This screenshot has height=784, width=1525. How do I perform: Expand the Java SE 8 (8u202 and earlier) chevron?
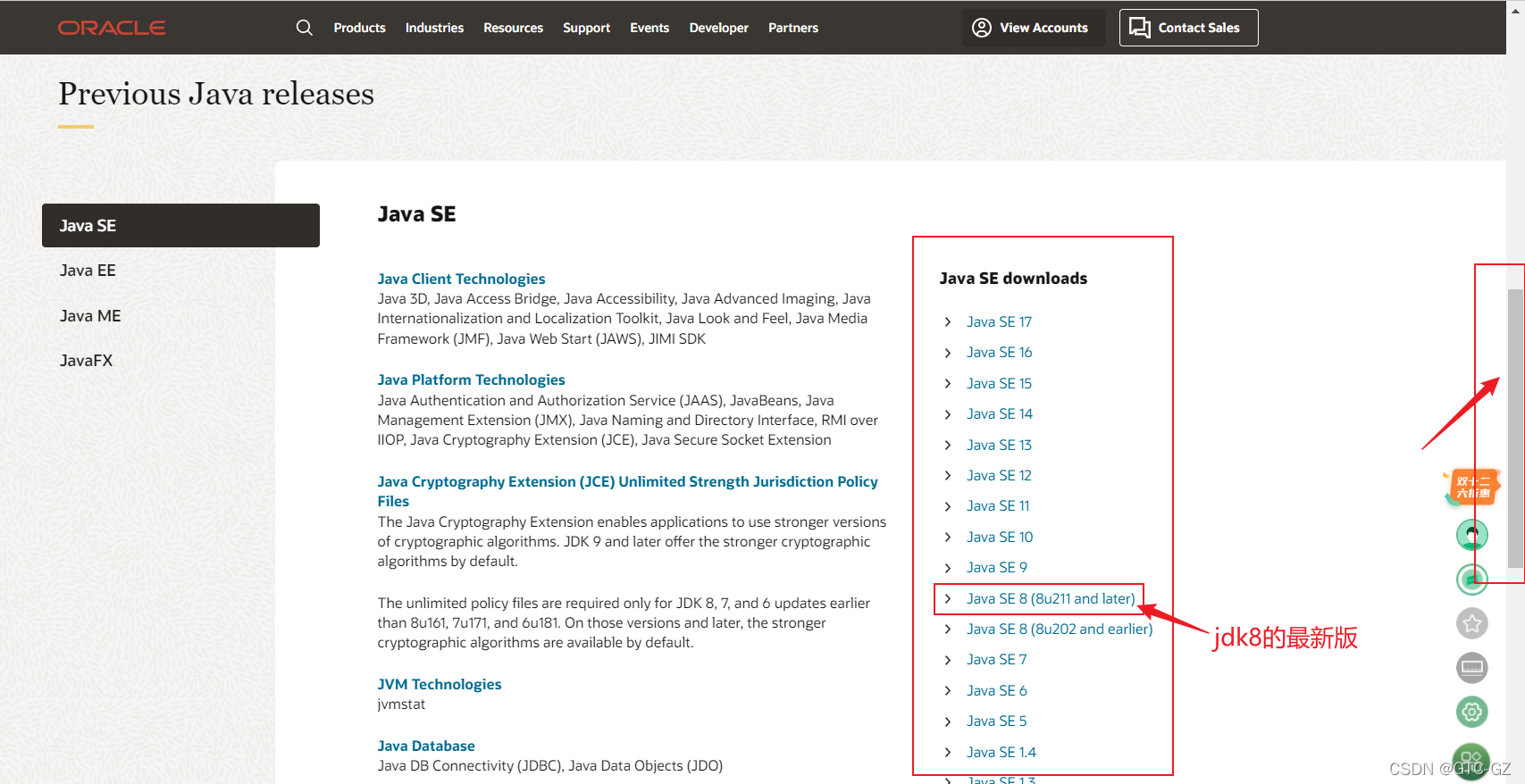click(x=948, y=630)
